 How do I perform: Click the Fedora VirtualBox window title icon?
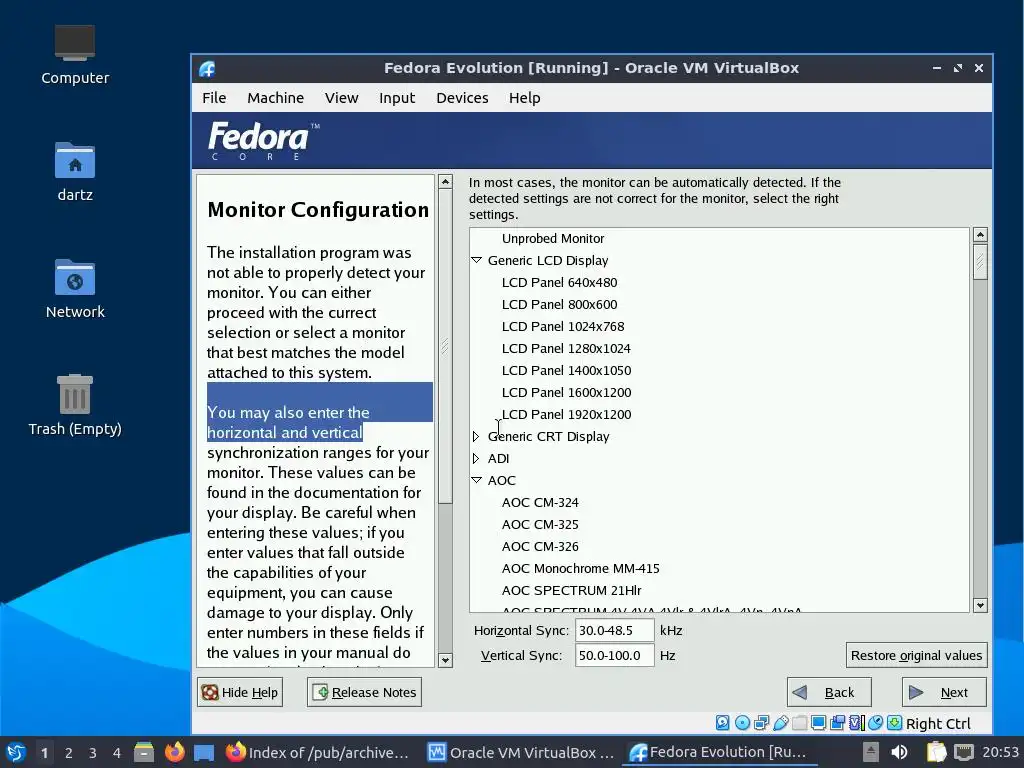click(x=207, y=69)
